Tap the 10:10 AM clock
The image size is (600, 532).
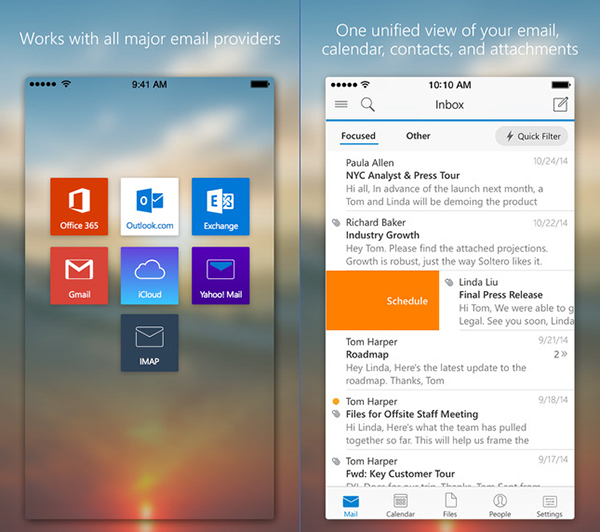450,85
